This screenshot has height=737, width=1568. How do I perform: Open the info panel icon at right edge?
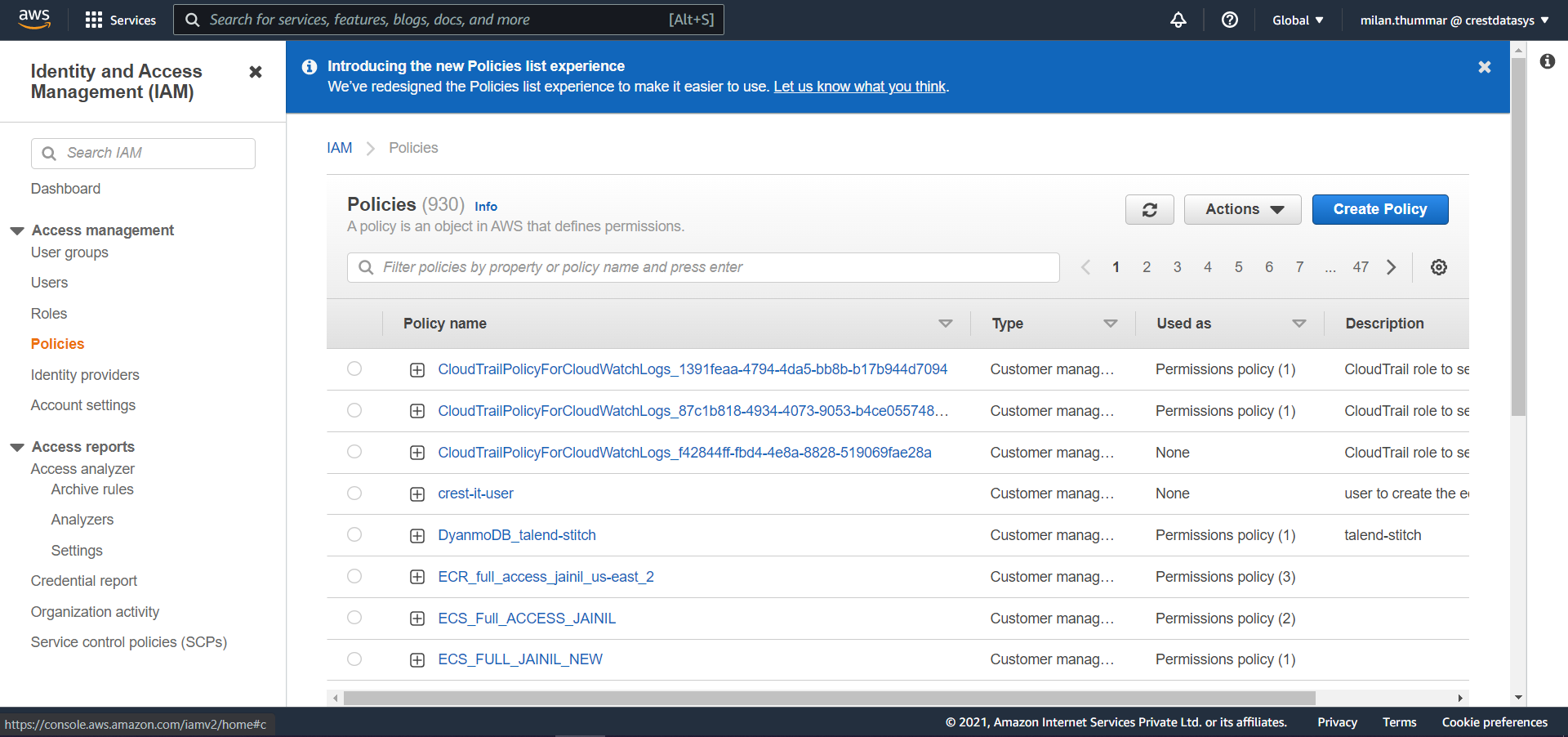pyautogui.click(x=1548, y=61)
